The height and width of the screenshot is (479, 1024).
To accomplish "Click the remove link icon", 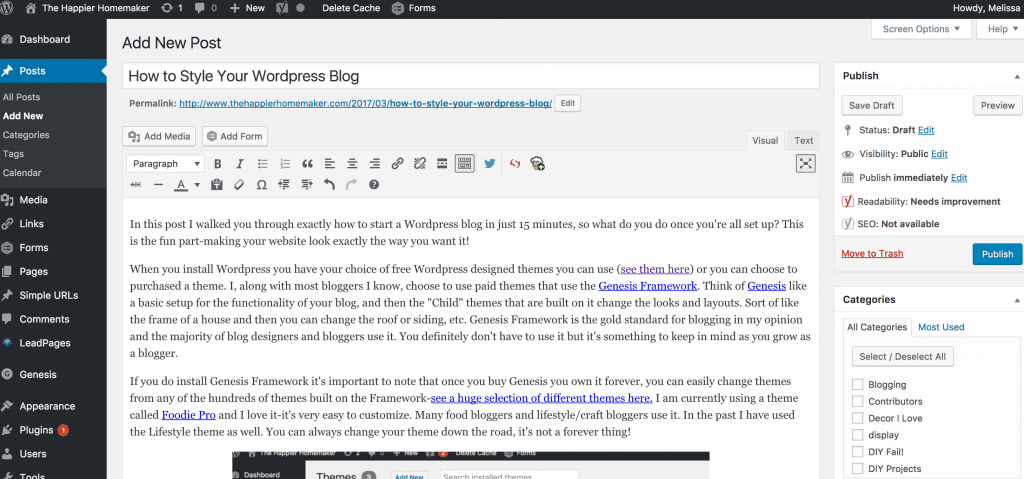I will pos(420,164).
